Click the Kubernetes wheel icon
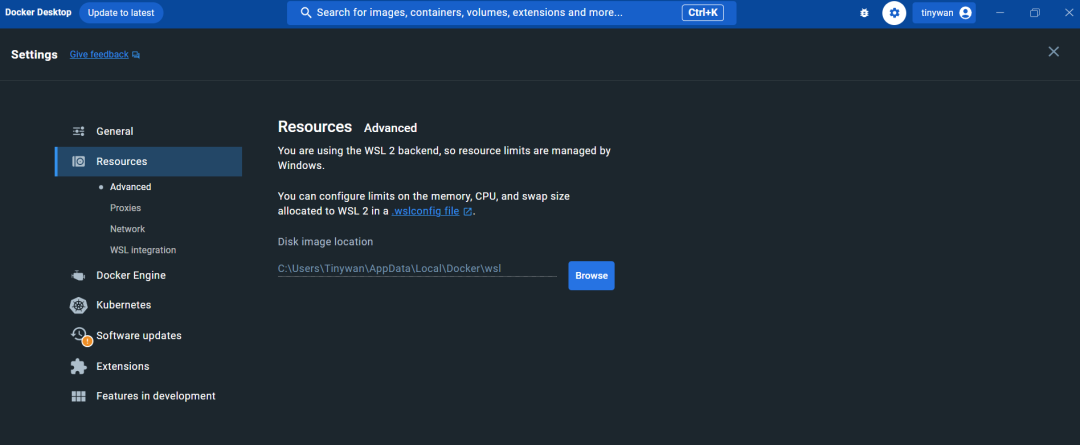This screenshot has width=1080, height=445. click(x=78, y=305)
